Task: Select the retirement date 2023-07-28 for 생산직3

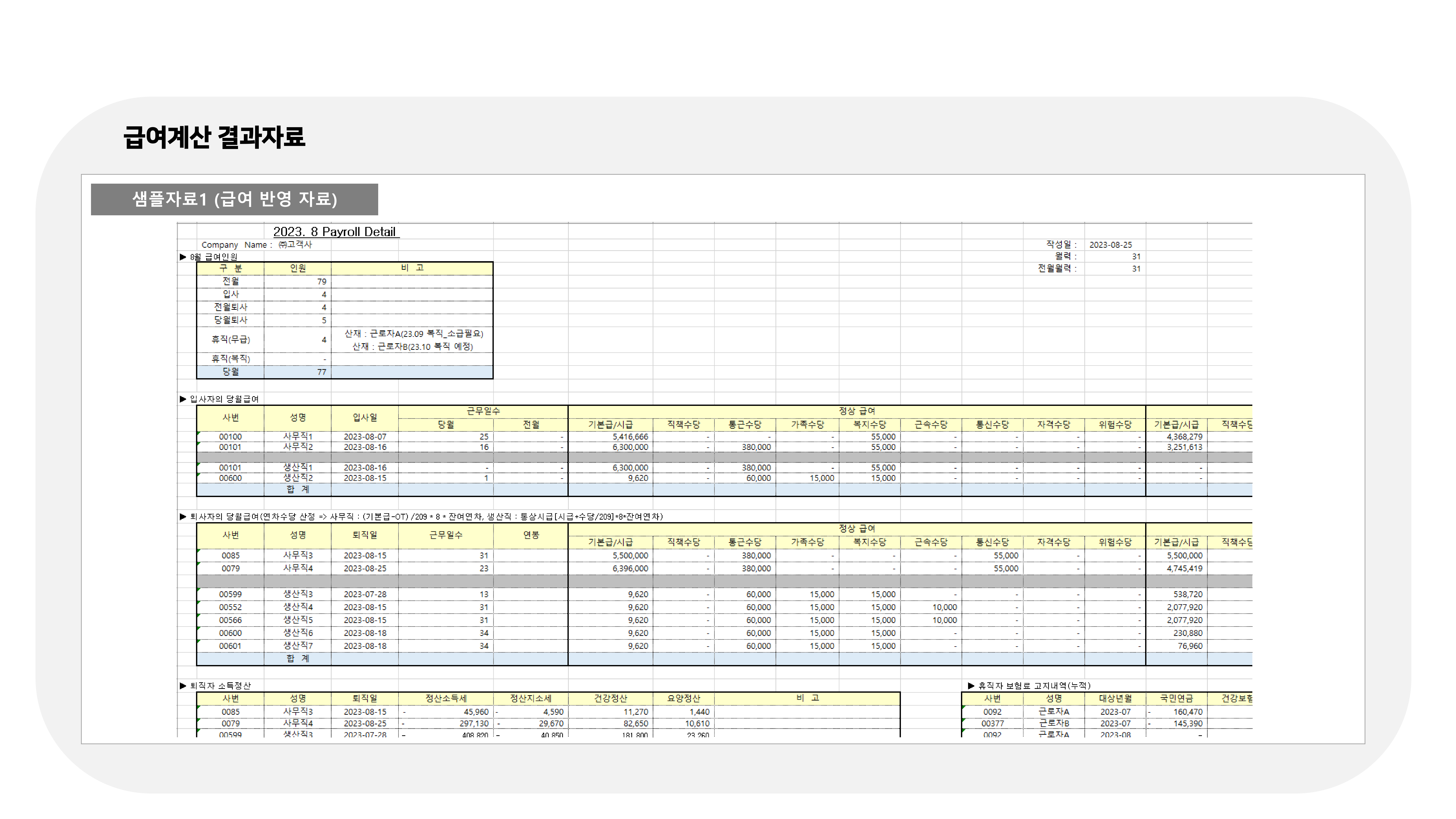Action: [x=365, y=595]
